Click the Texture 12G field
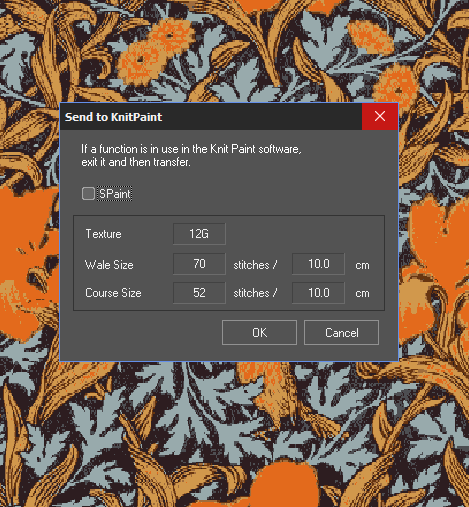The image size is (469, 507). pyautogui.click(x=199, y=234)
